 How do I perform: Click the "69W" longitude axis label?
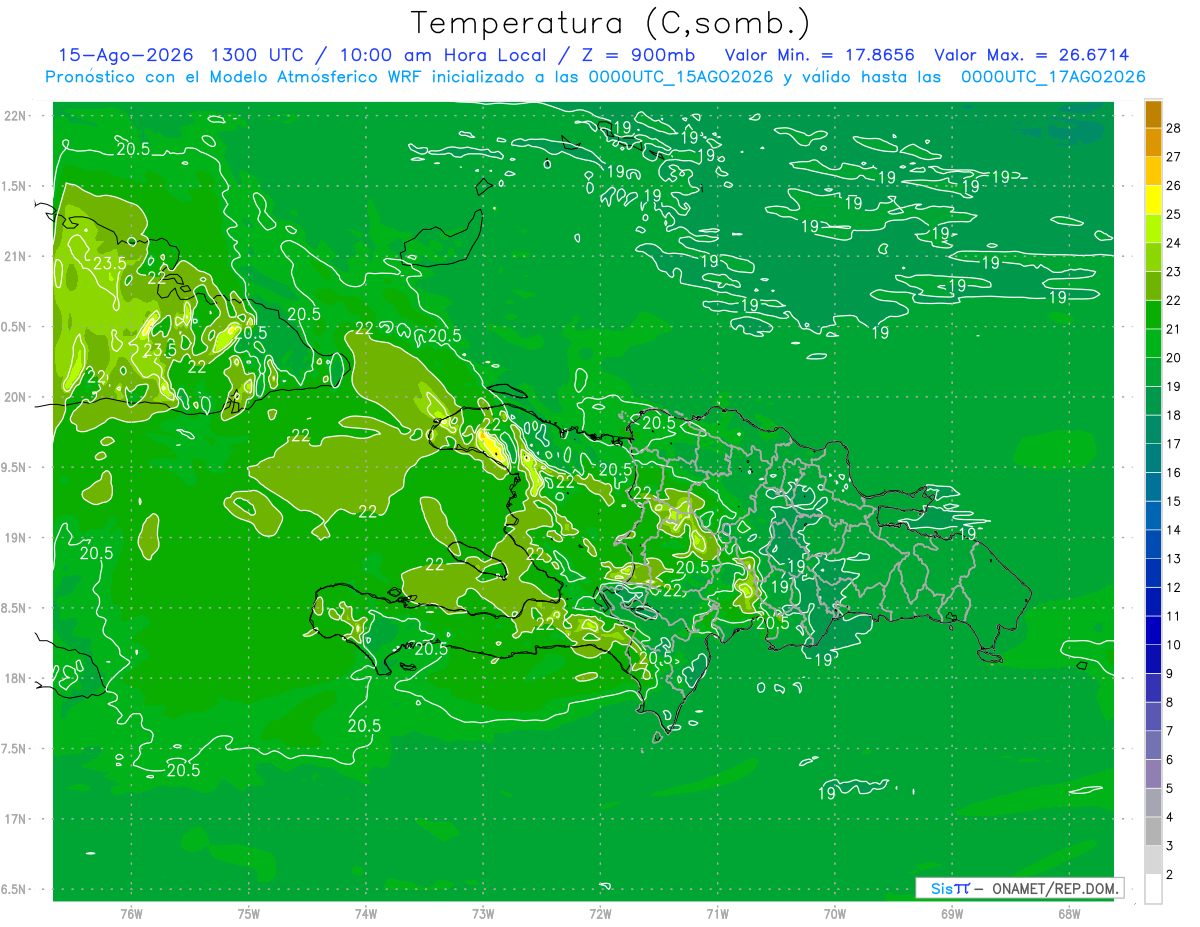[952, 915]
